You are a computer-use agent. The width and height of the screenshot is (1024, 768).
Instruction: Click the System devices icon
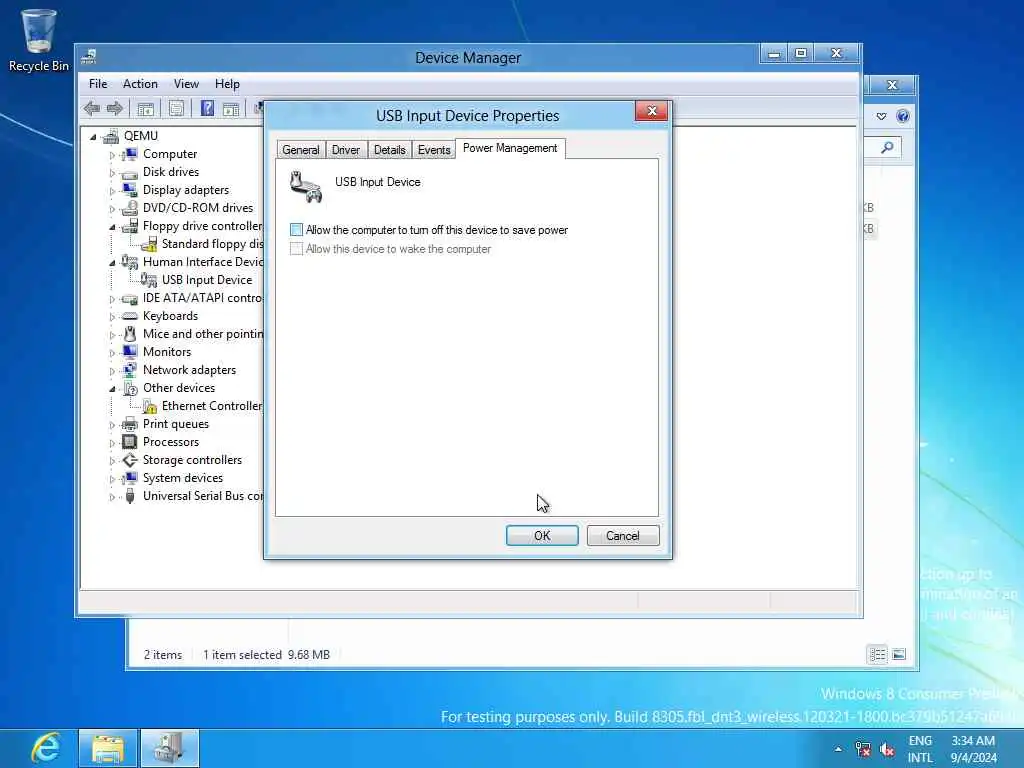click(x=130, y=478)
